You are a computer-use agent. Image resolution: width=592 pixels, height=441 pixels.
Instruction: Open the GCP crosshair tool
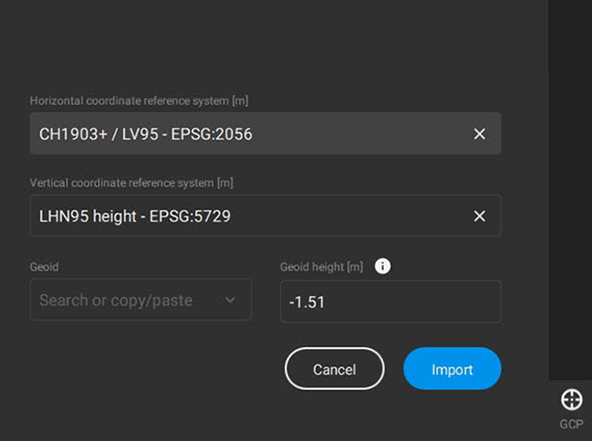571,399
